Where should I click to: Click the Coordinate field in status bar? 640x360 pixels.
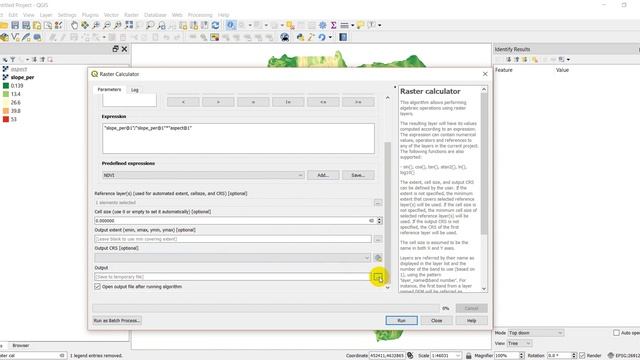pyautogui.click(x=387, y=356)
